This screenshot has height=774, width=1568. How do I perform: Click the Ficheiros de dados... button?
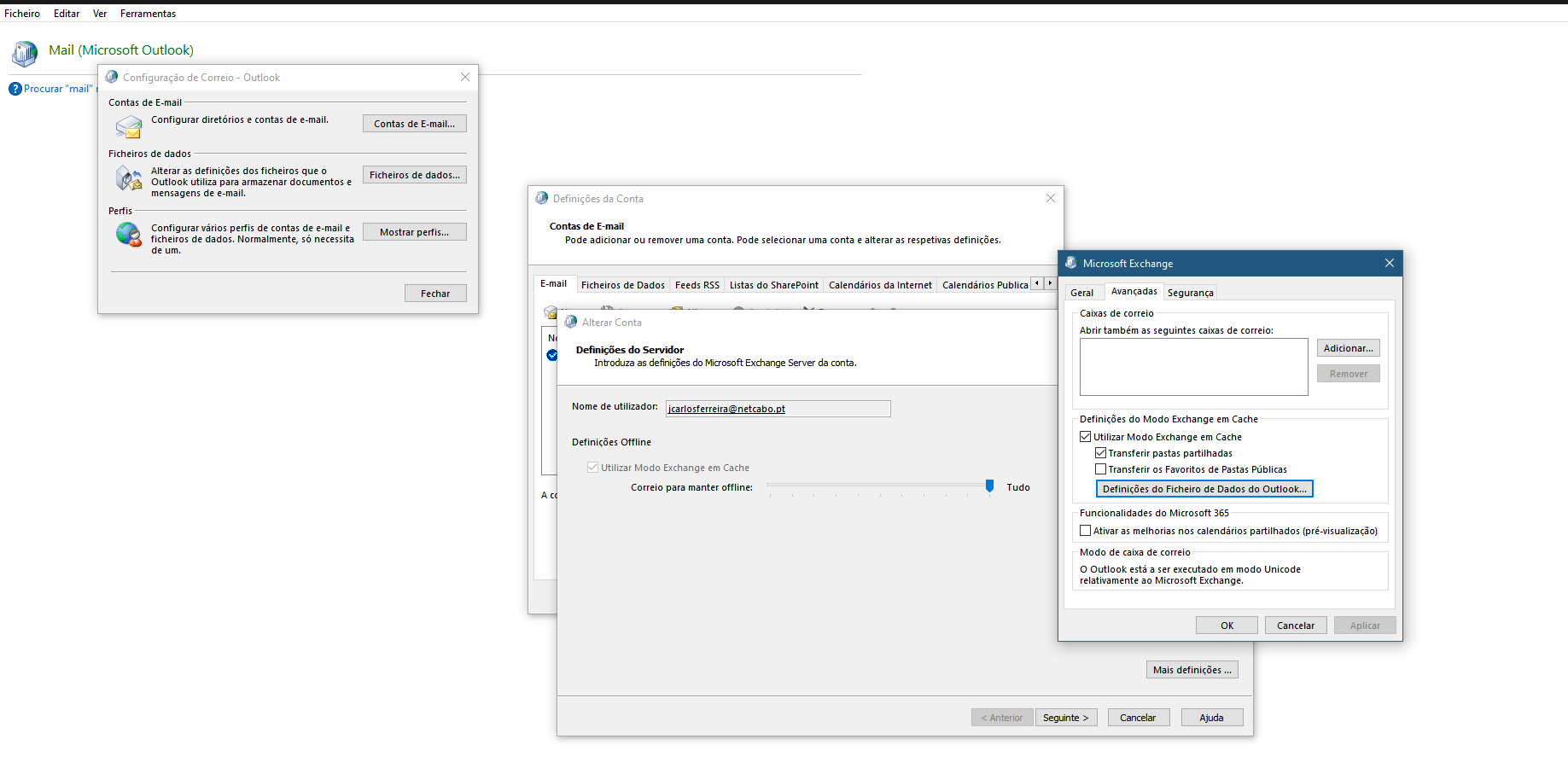point(415,175)
